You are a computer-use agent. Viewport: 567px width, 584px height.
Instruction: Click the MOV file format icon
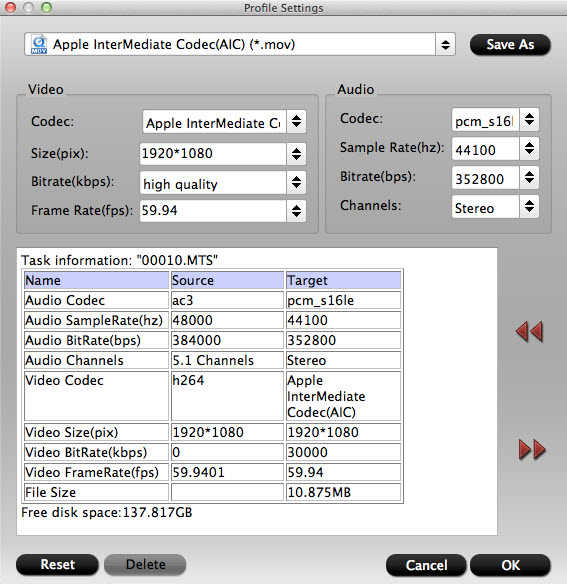pos(39,45)
